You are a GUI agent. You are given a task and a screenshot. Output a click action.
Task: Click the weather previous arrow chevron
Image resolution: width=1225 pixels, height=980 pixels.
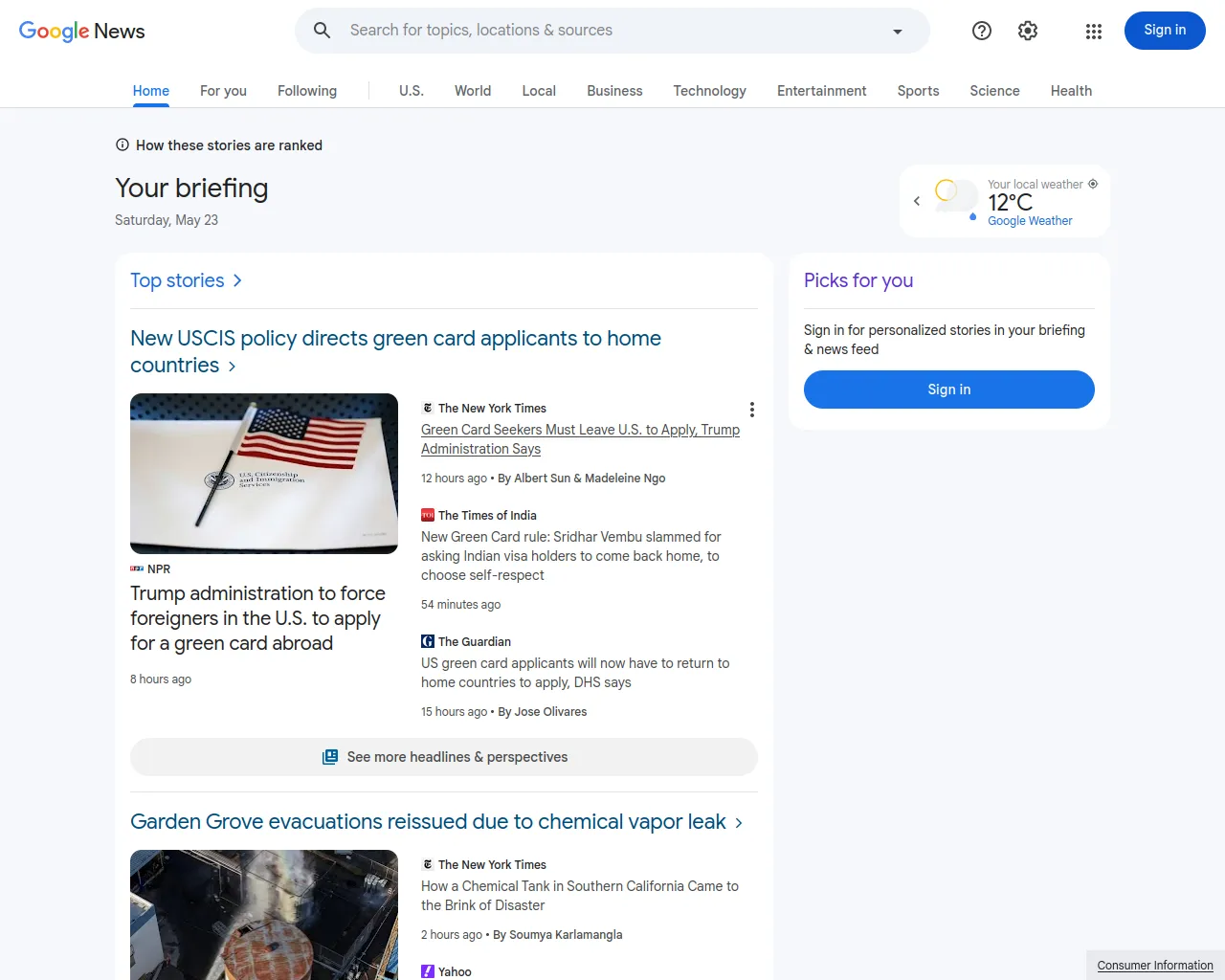click(917, 201)
